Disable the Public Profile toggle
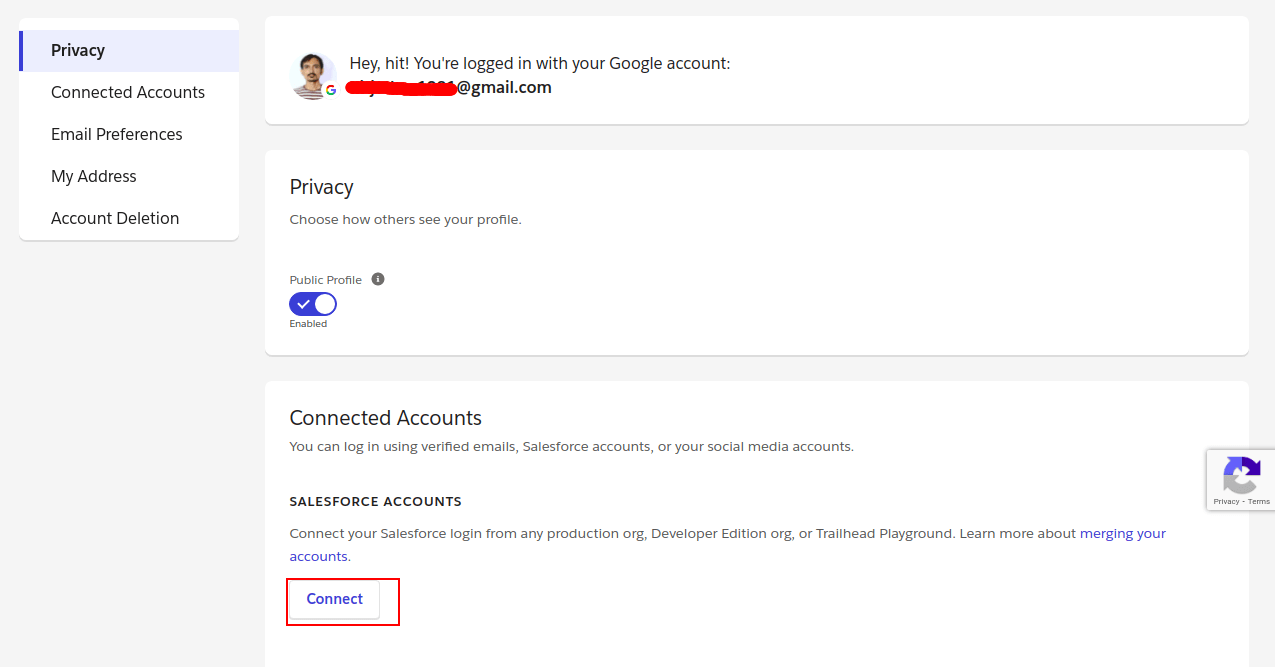The image size is (1275, 667). point(313,304)
